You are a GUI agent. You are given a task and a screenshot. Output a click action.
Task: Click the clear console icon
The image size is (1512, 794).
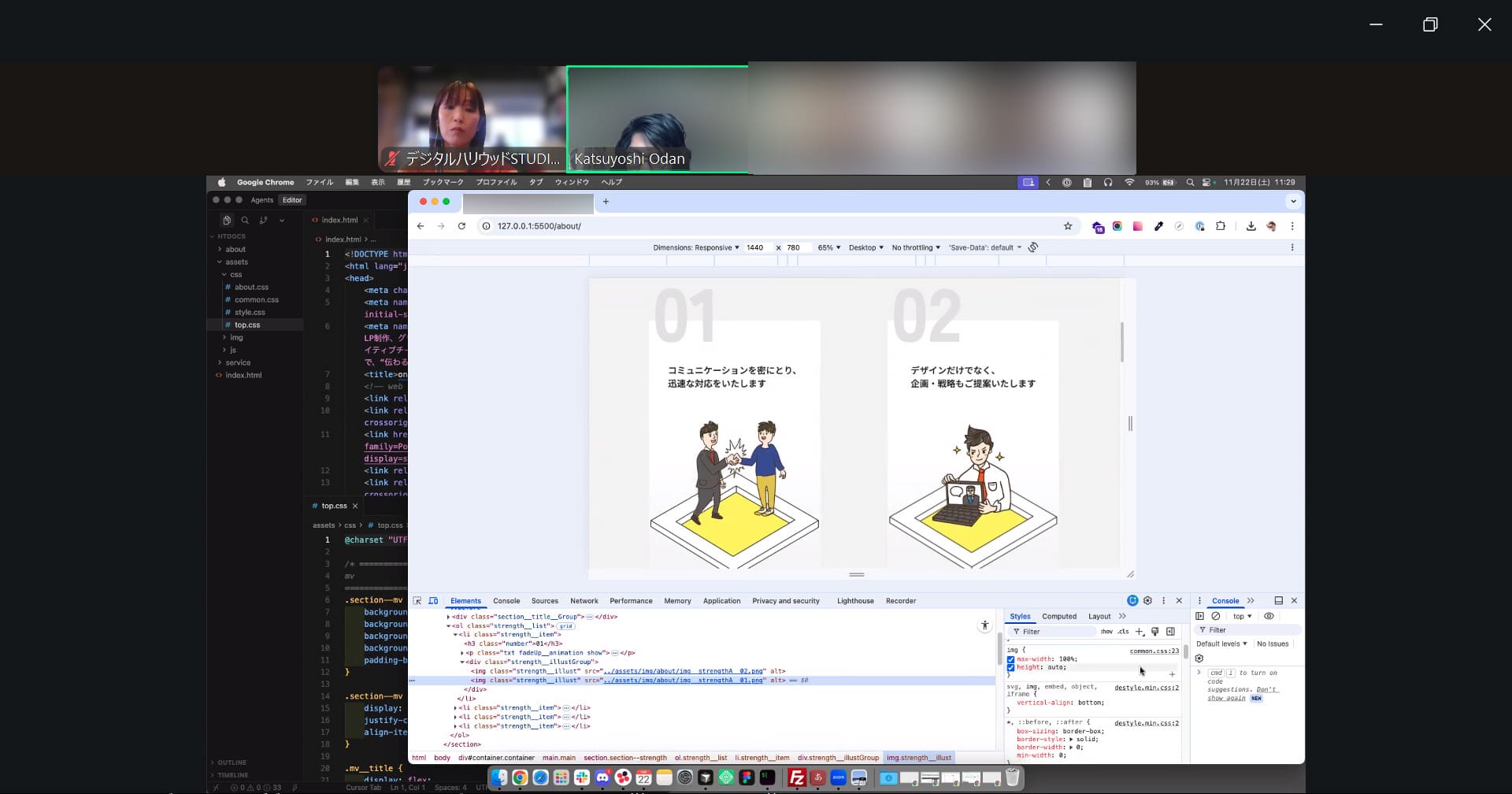pos(1216,616)
